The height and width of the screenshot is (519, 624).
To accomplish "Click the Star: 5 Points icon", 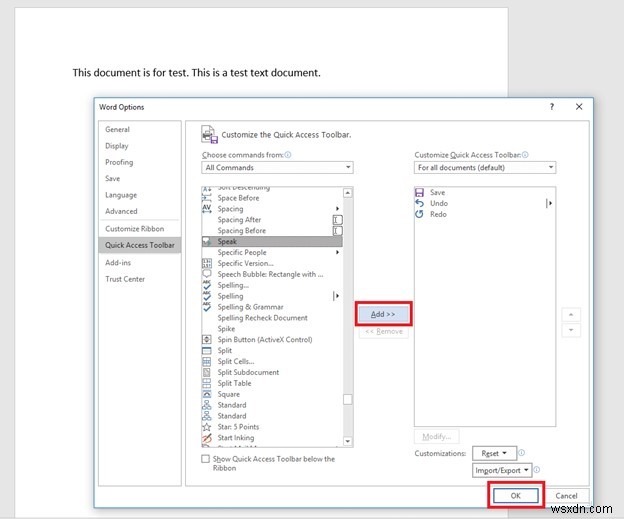I will click(207, 427).
